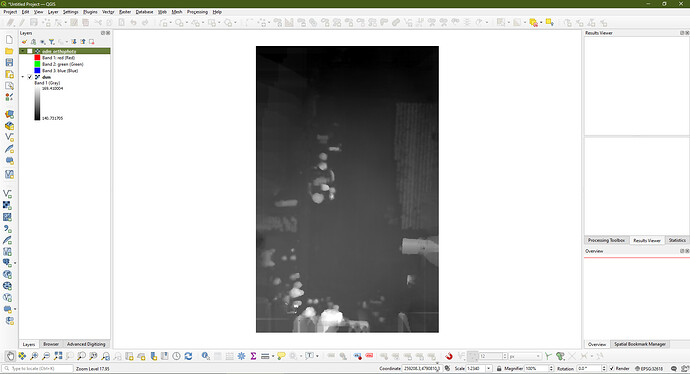The image size is (690, 374).
Task: Click Expand All icon in Layers panel
Action: 73,42
